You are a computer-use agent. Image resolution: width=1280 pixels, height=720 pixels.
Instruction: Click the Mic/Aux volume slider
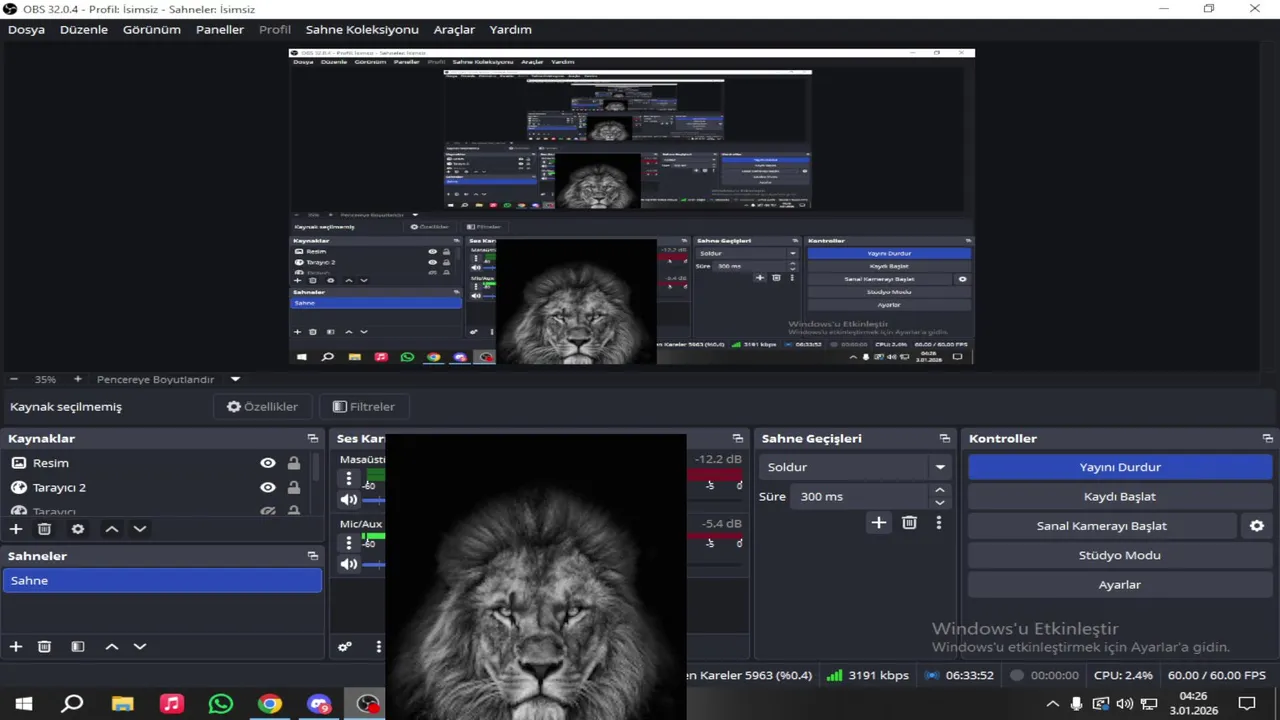tap(374, 564)
